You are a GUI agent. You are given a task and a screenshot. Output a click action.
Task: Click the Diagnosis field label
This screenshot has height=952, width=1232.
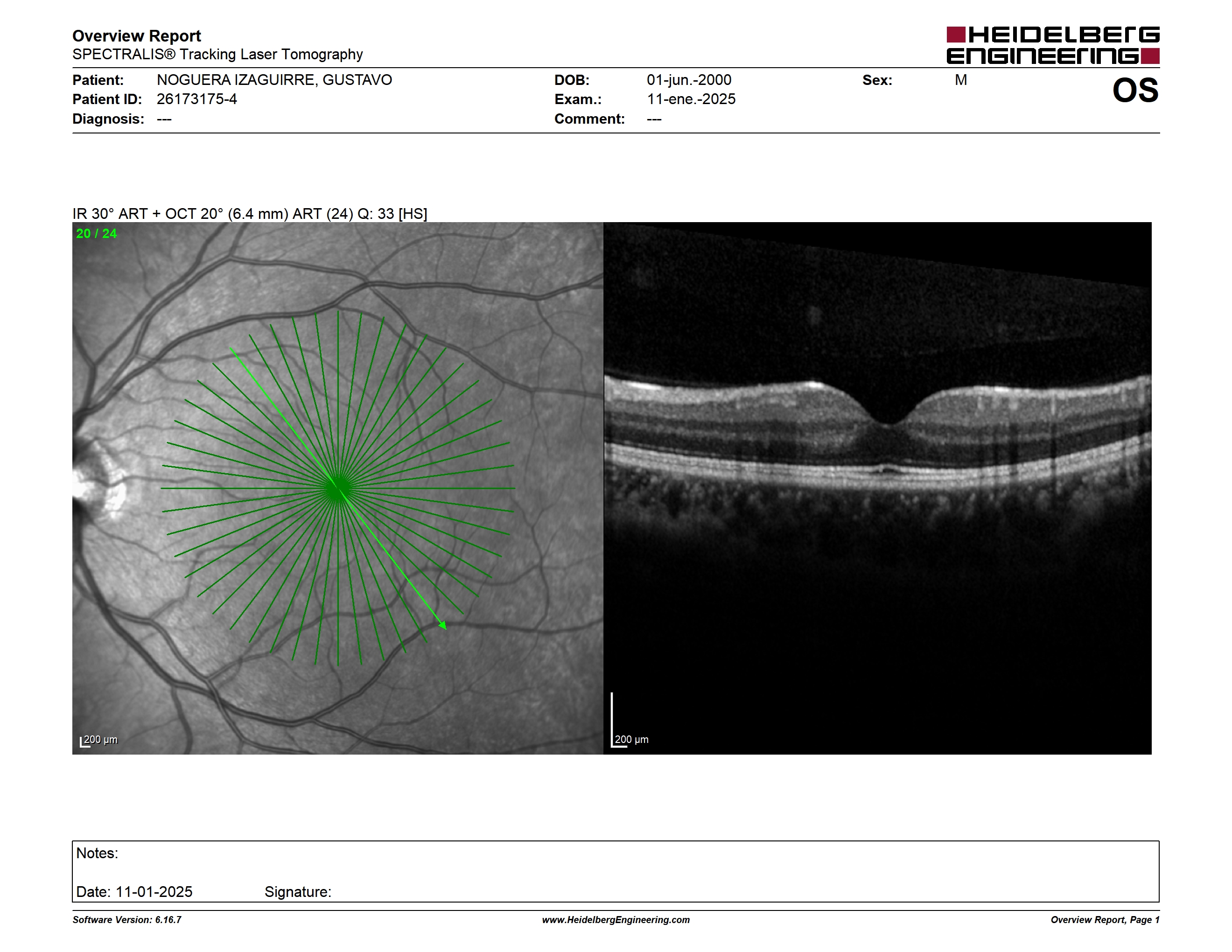point(108,119)
